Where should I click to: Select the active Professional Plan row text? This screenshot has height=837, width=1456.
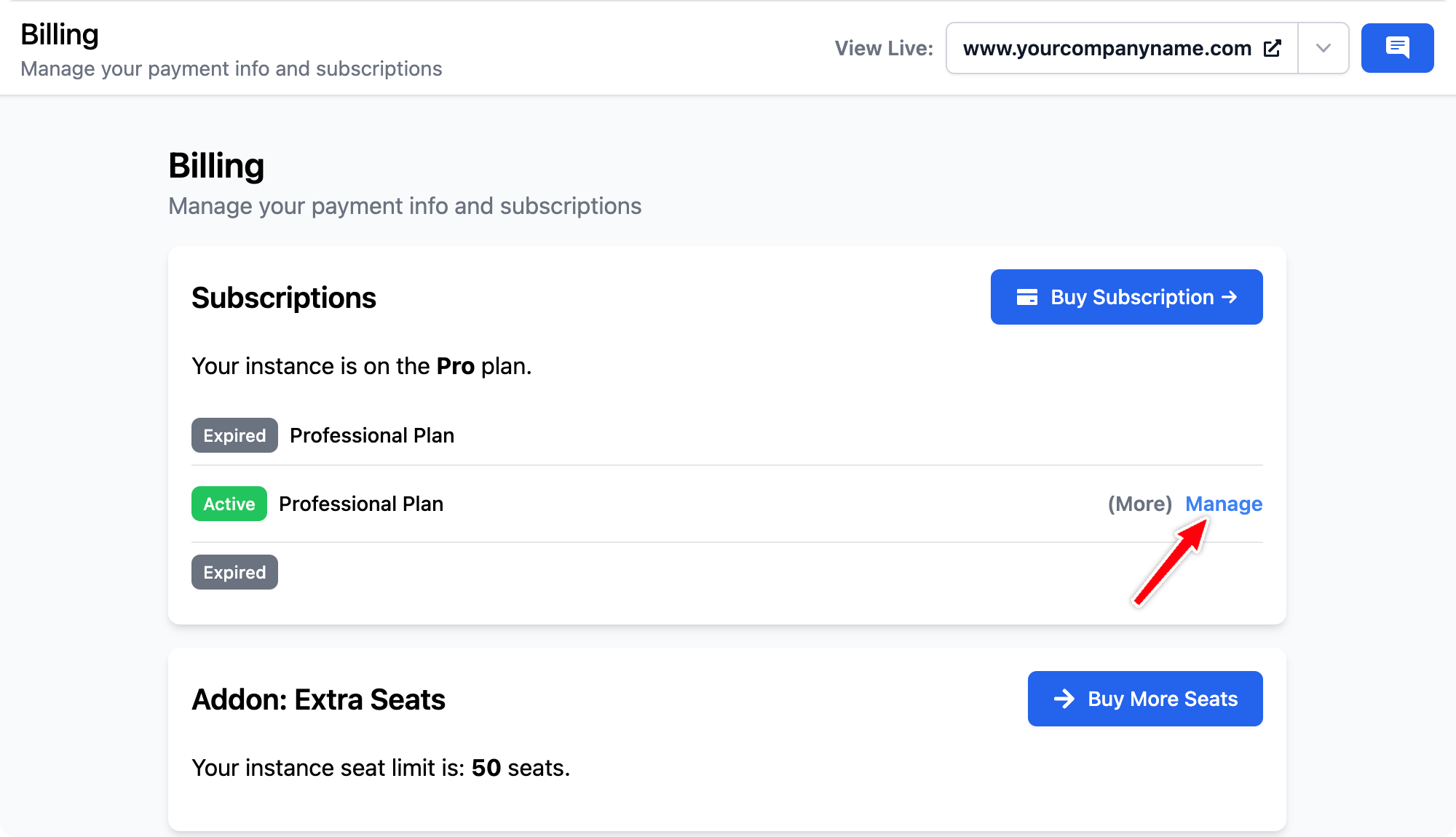point(361,504)
